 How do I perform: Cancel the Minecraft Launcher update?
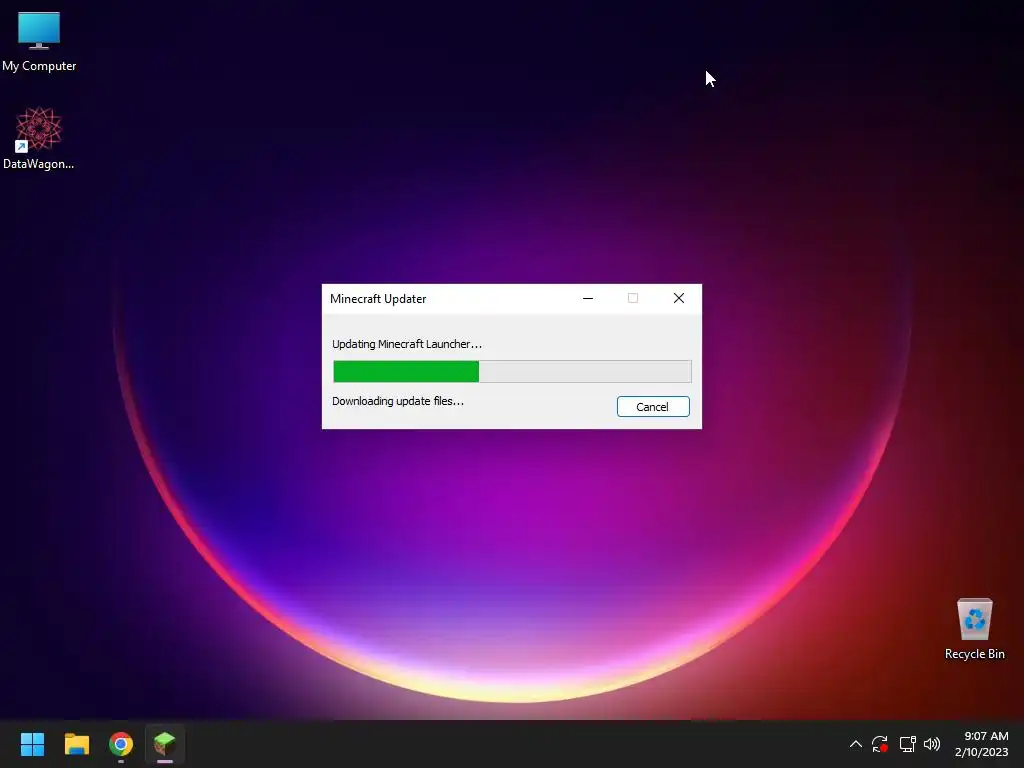[652, 406]
